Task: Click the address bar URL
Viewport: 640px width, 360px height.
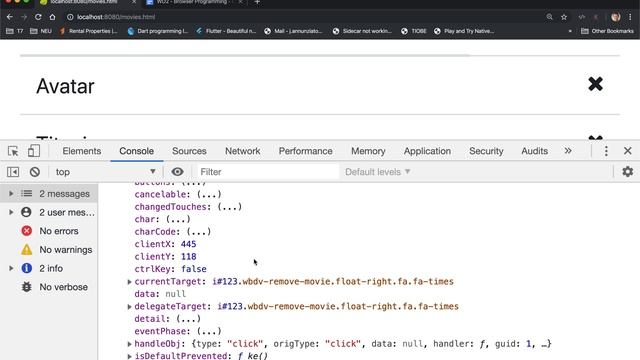Action: point(116,17)
